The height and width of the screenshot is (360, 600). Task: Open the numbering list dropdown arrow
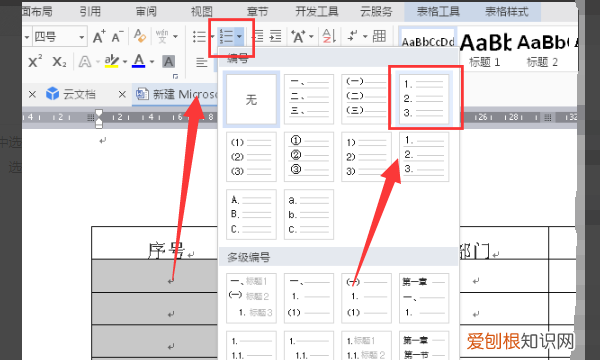(x=239, y=37)
